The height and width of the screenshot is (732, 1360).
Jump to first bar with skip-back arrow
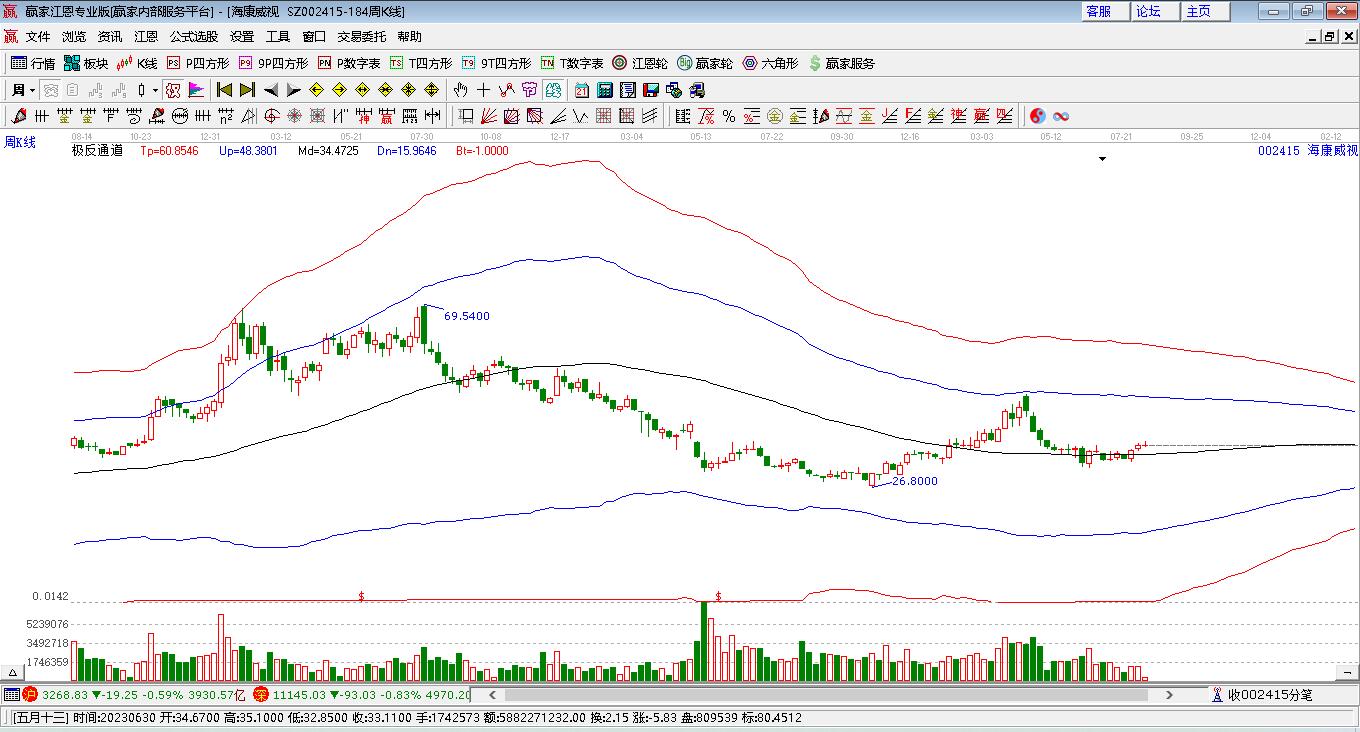pos(224,90)
